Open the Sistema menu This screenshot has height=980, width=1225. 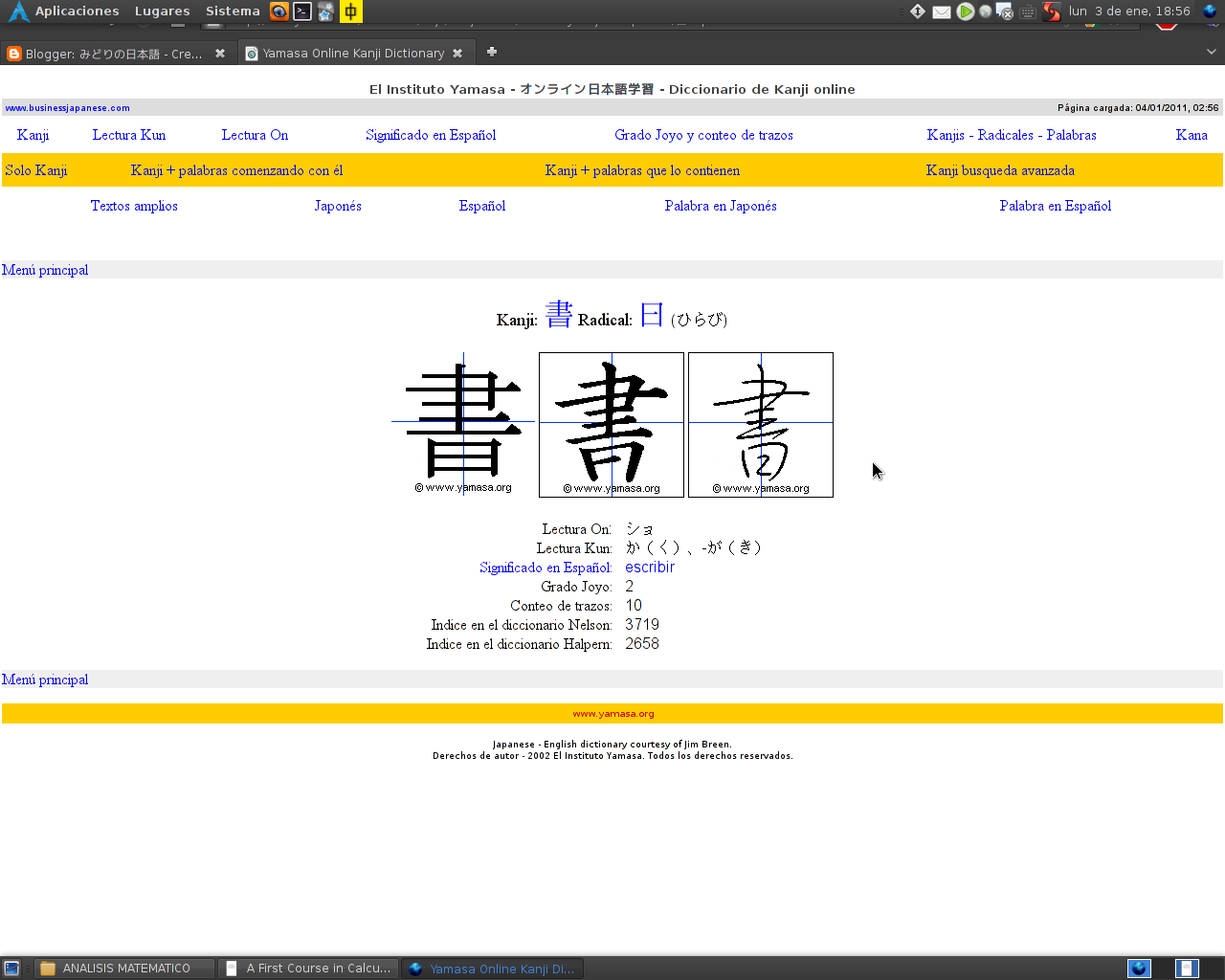233,11
